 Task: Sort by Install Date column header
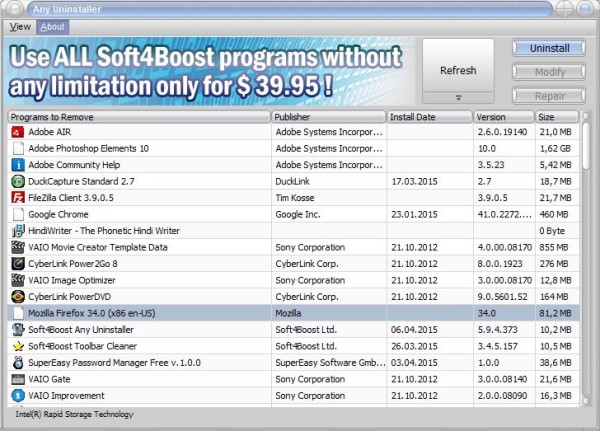429,117
